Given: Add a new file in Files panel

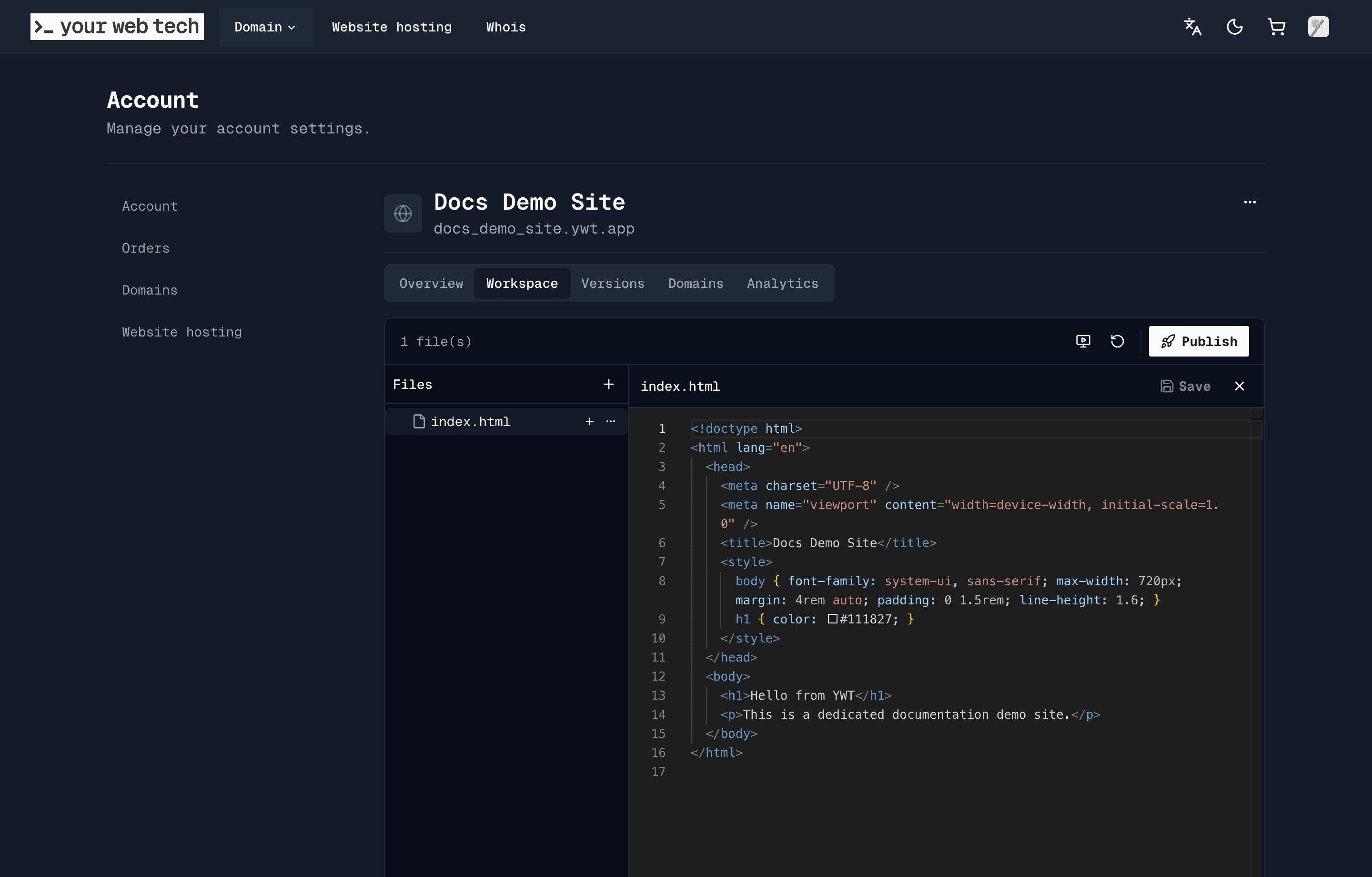Looking at the screenshot, I should click(x=608, y=384).
